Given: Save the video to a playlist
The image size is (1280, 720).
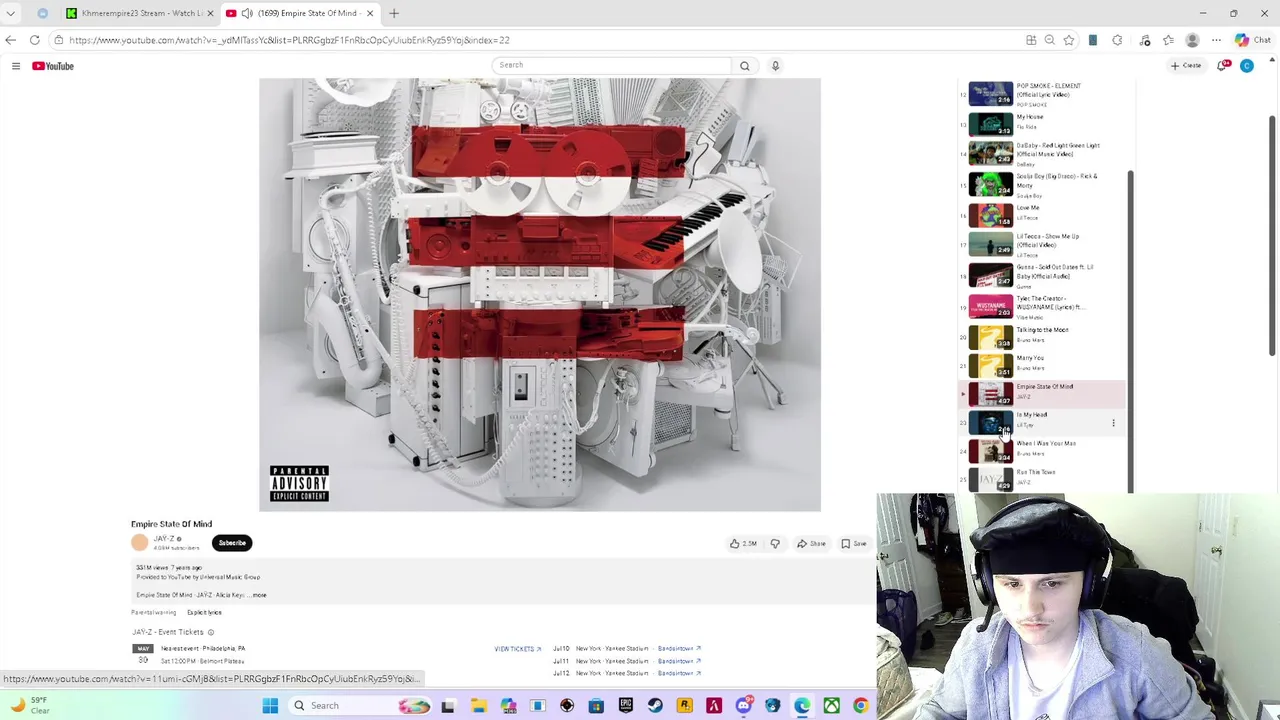Looking at the screenshot, I should (x=854, y=544).
